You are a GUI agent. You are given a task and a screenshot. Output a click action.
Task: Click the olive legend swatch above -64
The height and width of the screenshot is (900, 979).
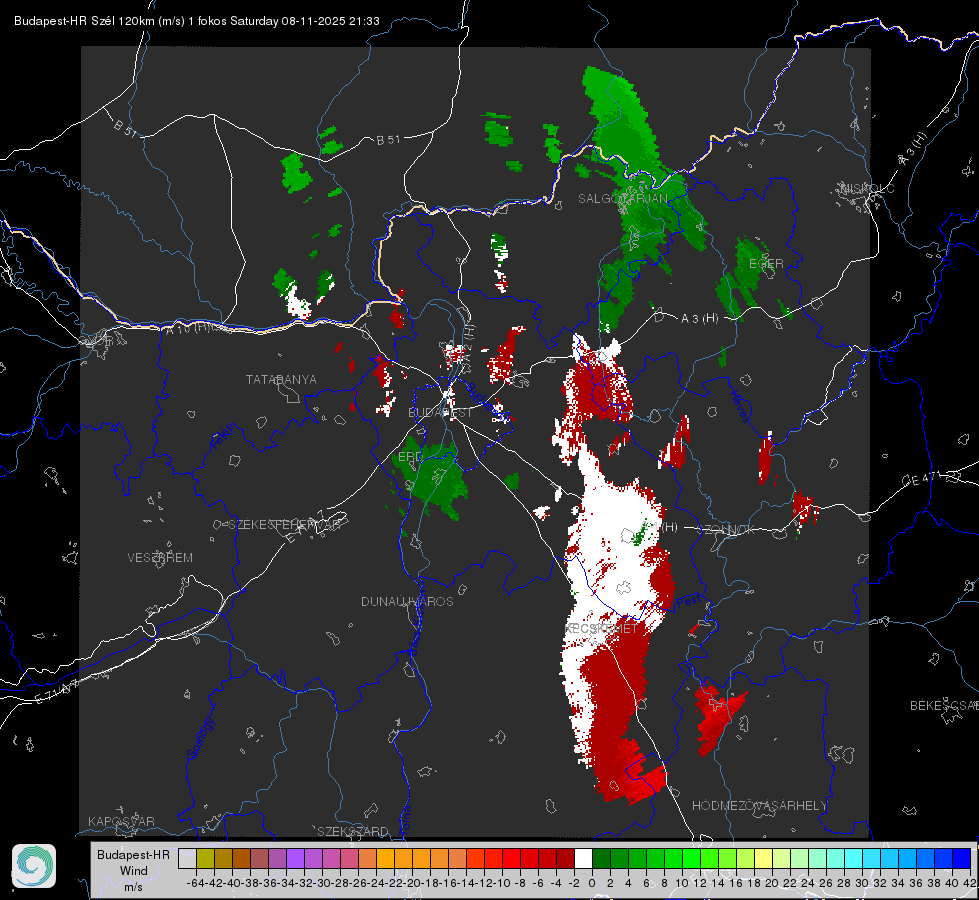(x=205, y=858)
